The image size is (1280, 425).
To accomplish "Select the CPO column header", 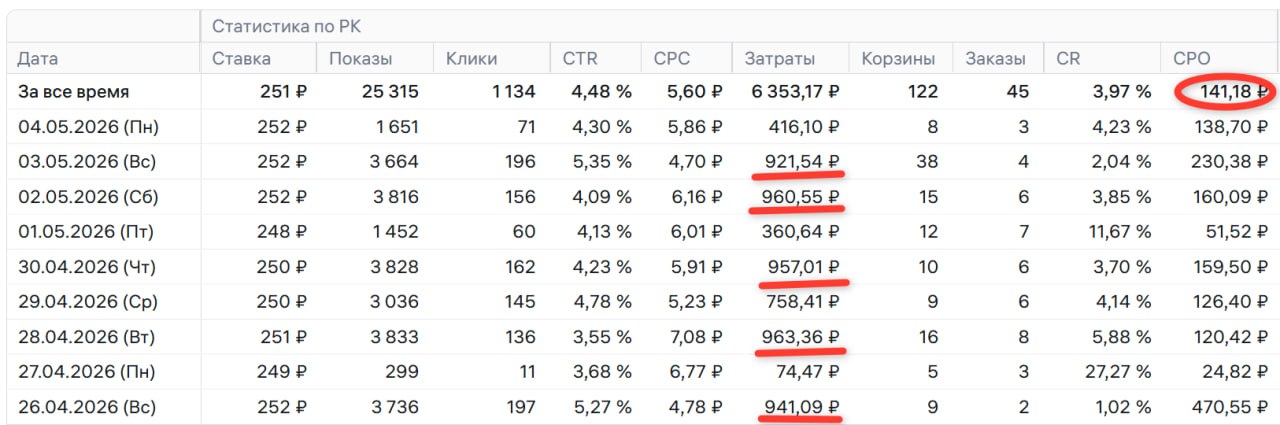I will [1190, 59].
